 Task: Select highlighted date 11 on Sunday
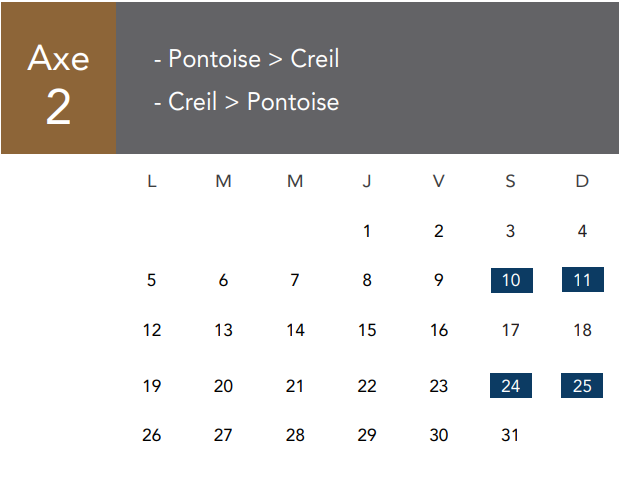coord(583,280)
